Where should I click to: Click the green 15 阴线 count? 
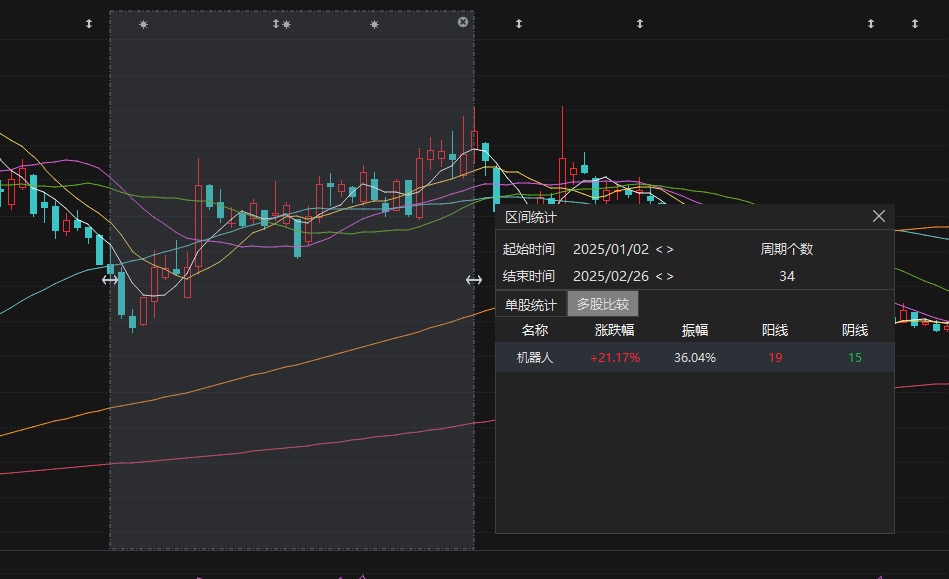click(855, 358)
